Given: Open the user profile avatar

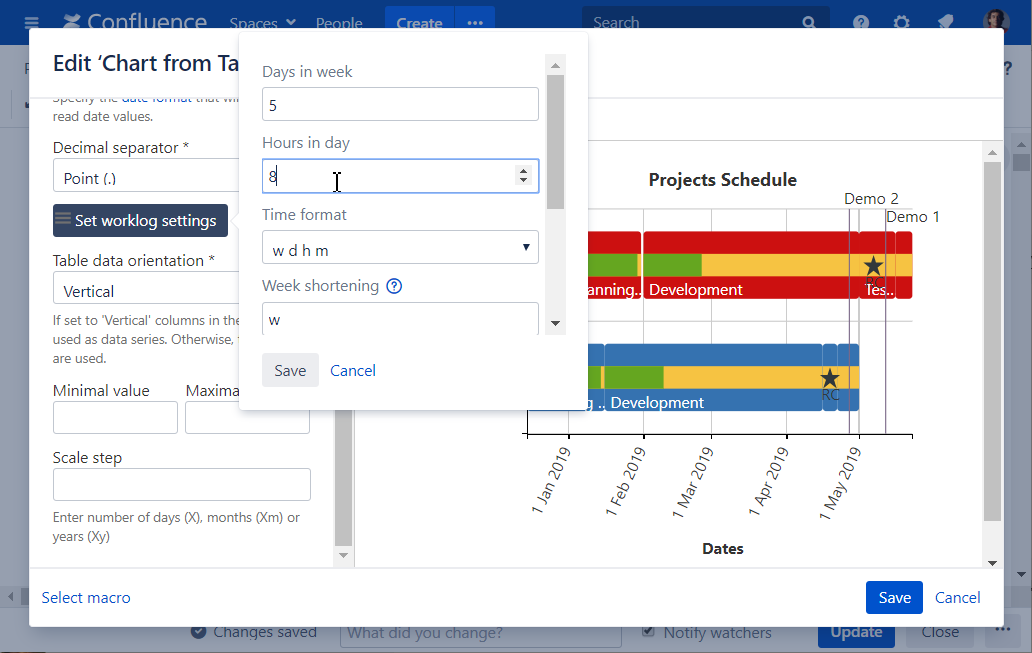Looking at the screenshot, I should coord(996,22).
